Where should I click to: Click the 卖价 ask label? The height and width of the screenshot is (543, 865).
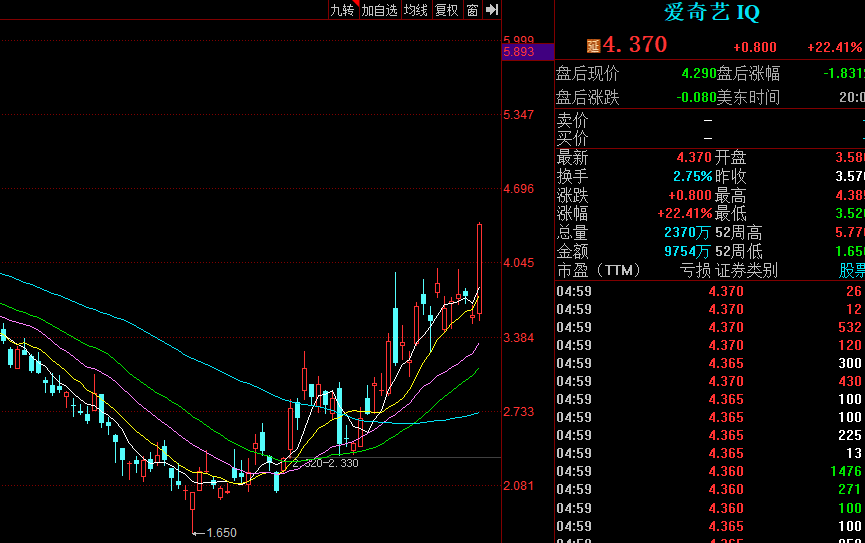573,120
